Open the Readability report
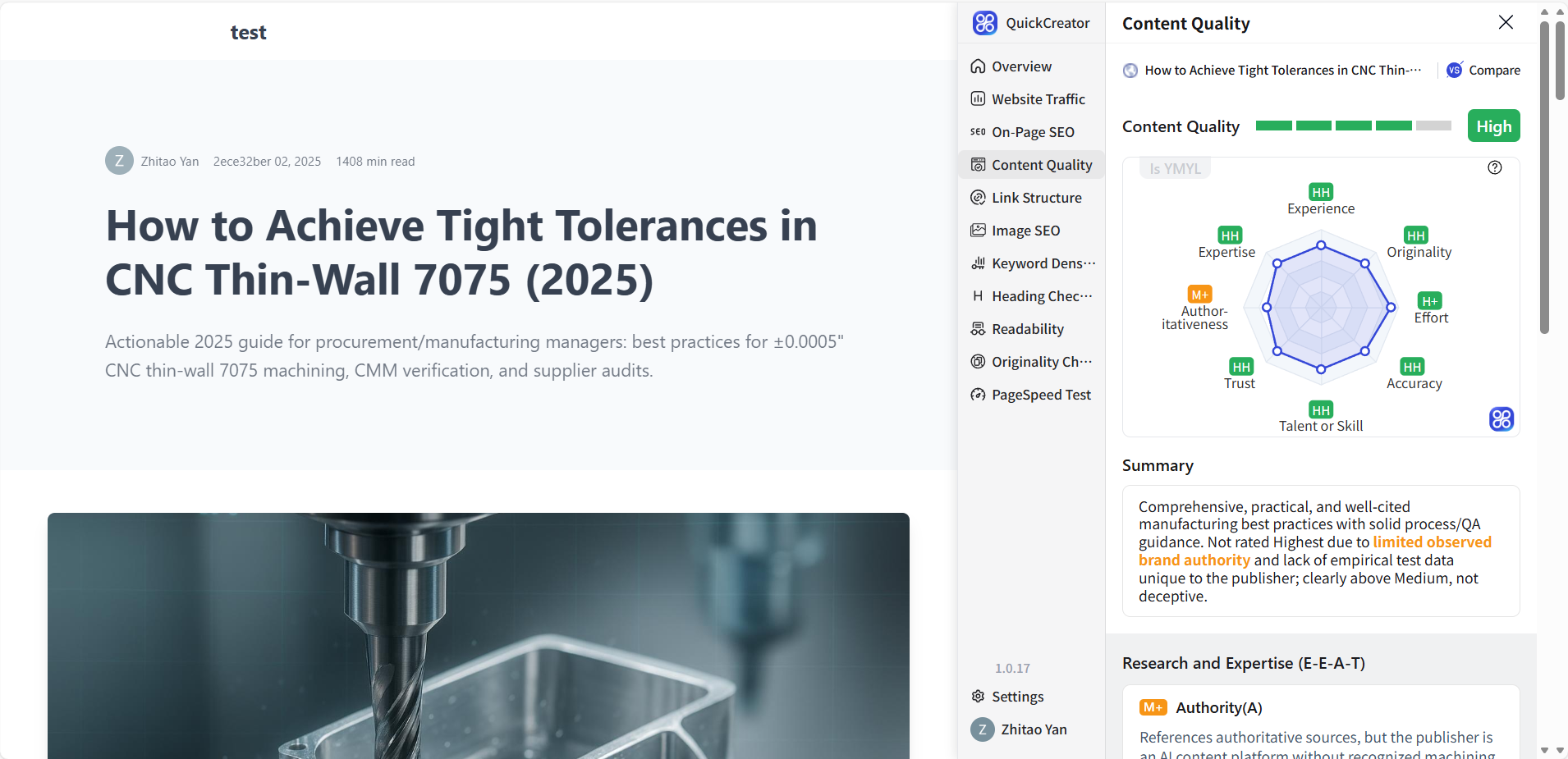 coord(1027,329)
